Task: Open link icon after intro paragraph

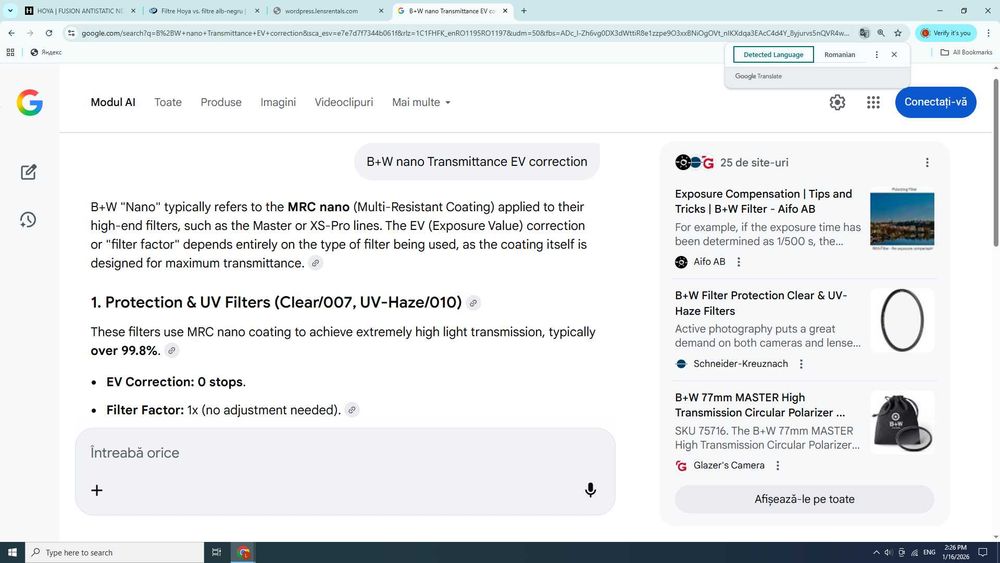Action: [x=315, y=263]
